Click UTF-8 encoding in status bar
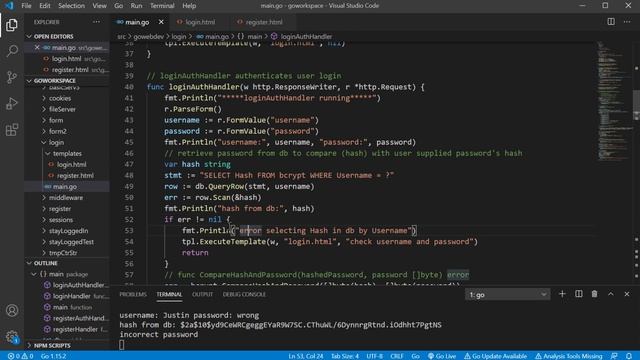This screenshot has width=640, height=360. 374,356
